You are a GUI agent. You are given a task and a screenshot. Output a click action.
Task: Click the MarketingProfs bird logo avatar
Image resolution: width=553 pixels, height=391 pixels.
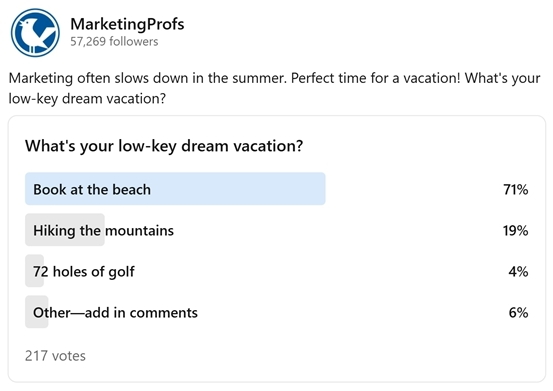[35, 33]
